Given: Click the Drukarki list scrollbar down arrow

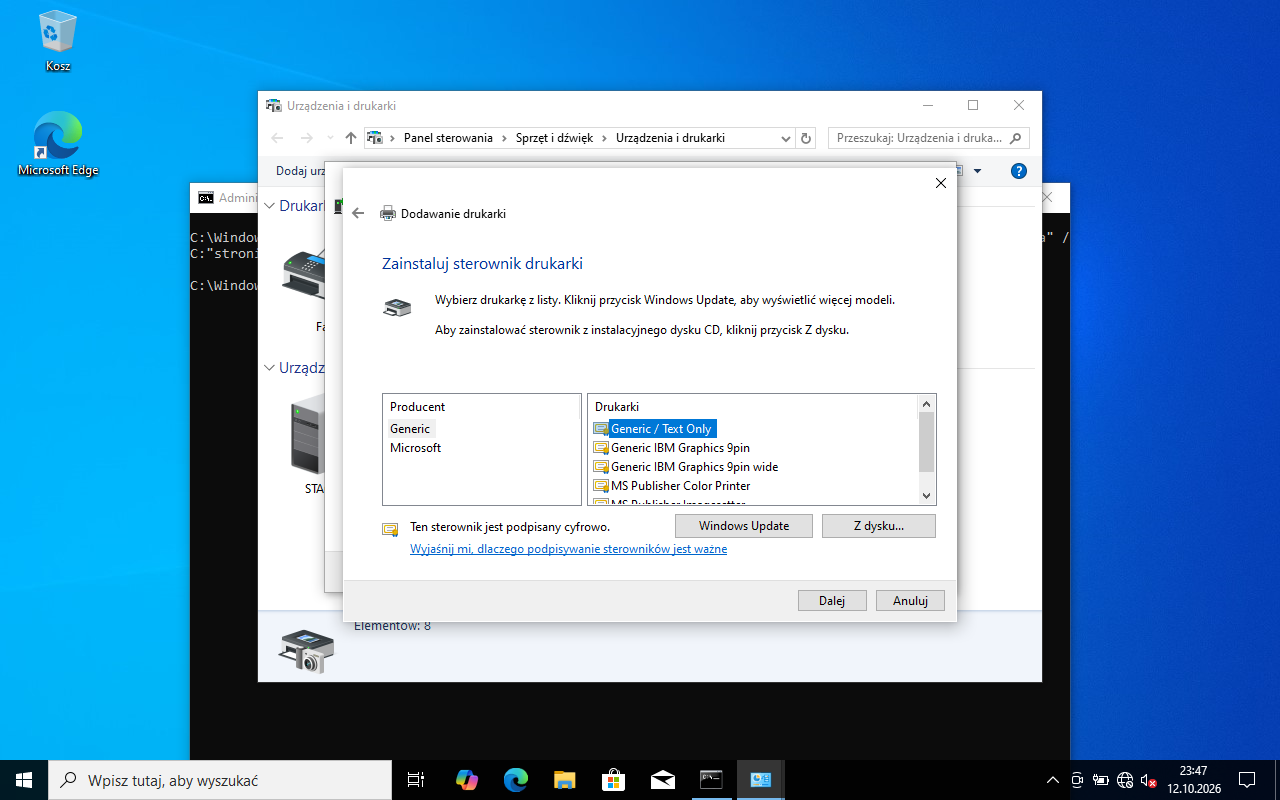Looking at the screenshot, I should point(926,496).
